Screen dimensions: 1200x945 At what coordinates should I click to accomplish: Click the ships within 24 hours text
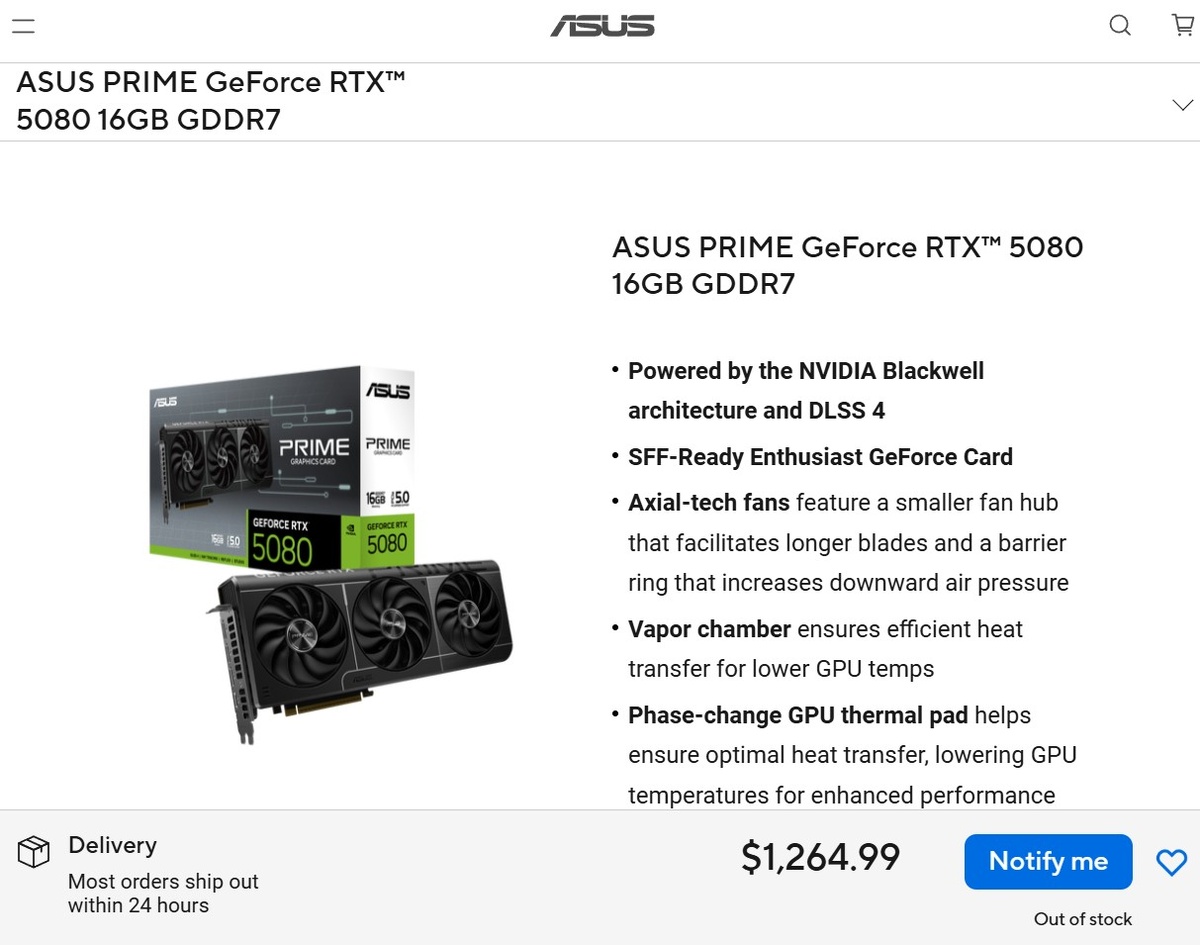point(163,893)
